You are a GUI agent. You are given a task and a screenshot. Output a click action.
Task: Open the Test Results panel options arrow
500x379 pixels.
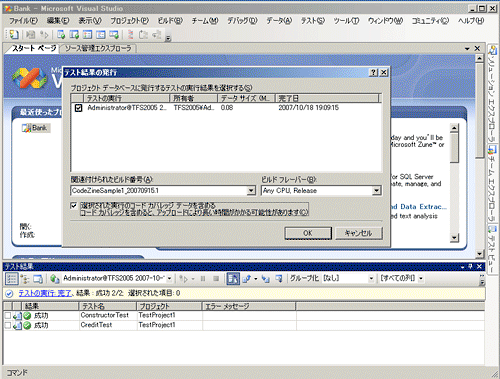point(463,267)
